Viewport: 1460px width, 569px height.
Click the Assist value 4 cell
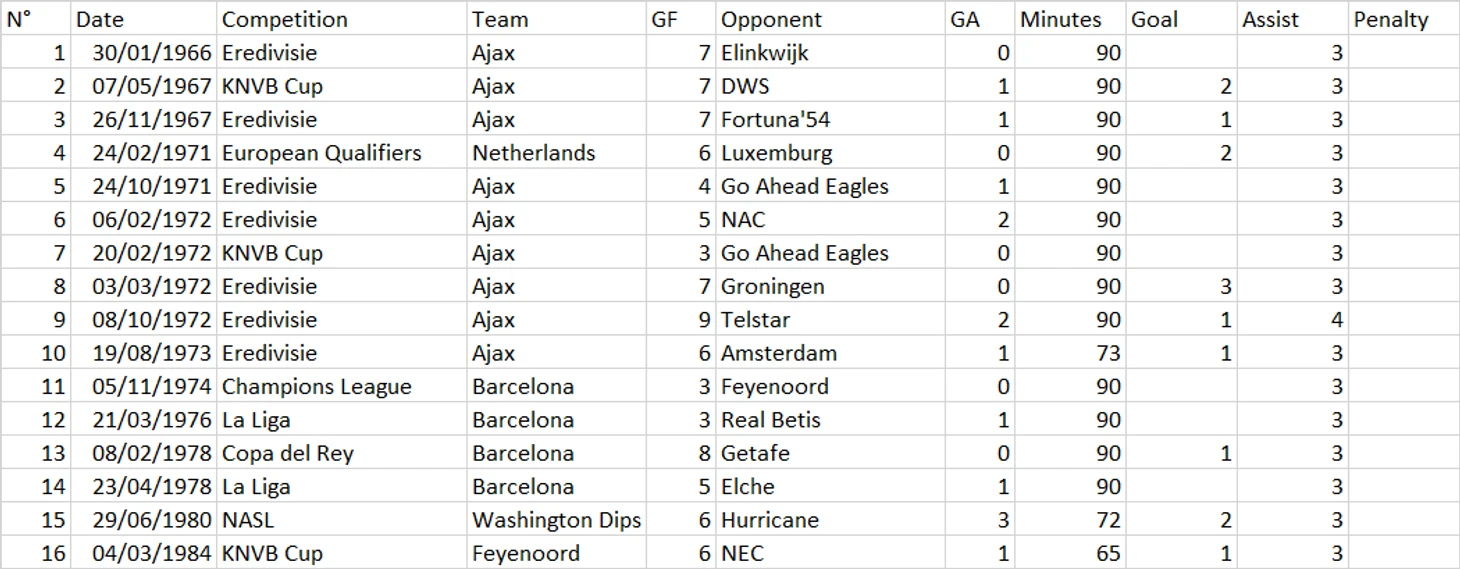click(1292, 320)
